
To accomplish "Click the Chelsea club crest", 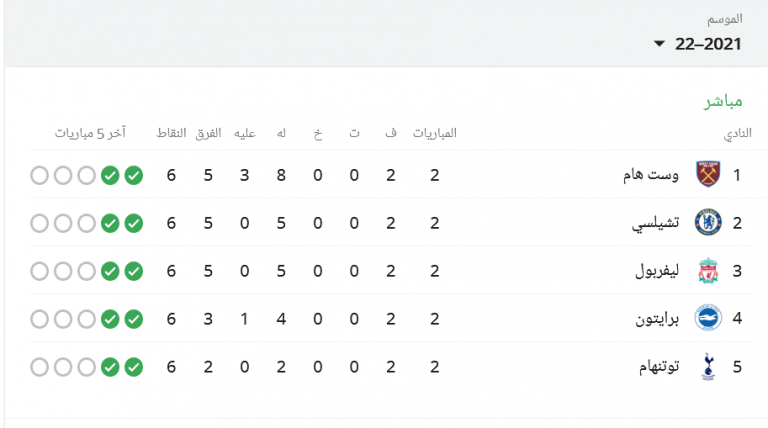I will pos(708,222).
